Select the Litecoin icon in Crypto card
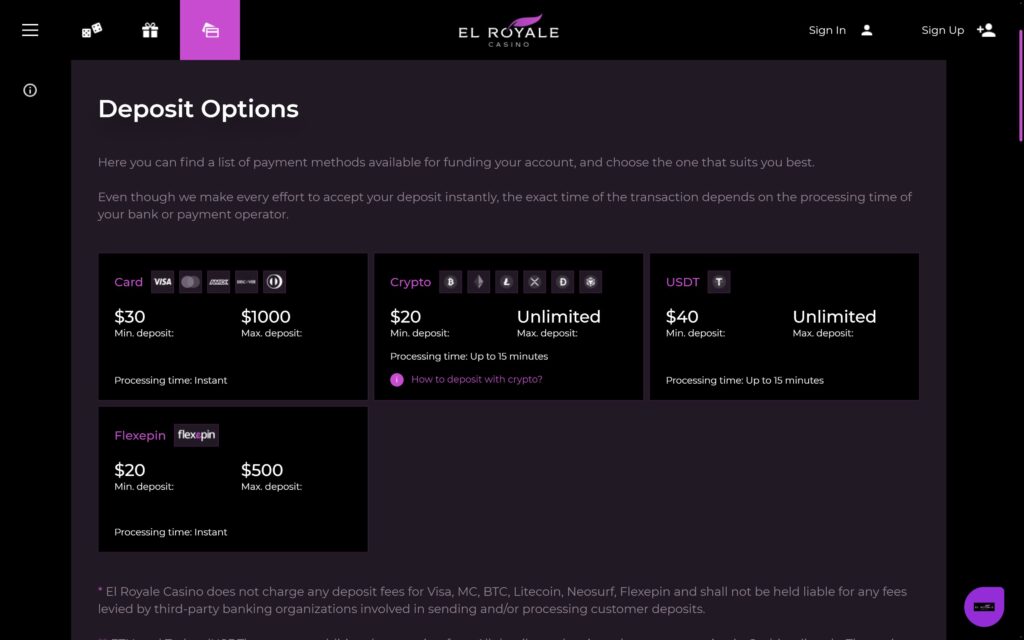Screen dimensions: 1024x640 pyautogui.click(x=507, y=282)
